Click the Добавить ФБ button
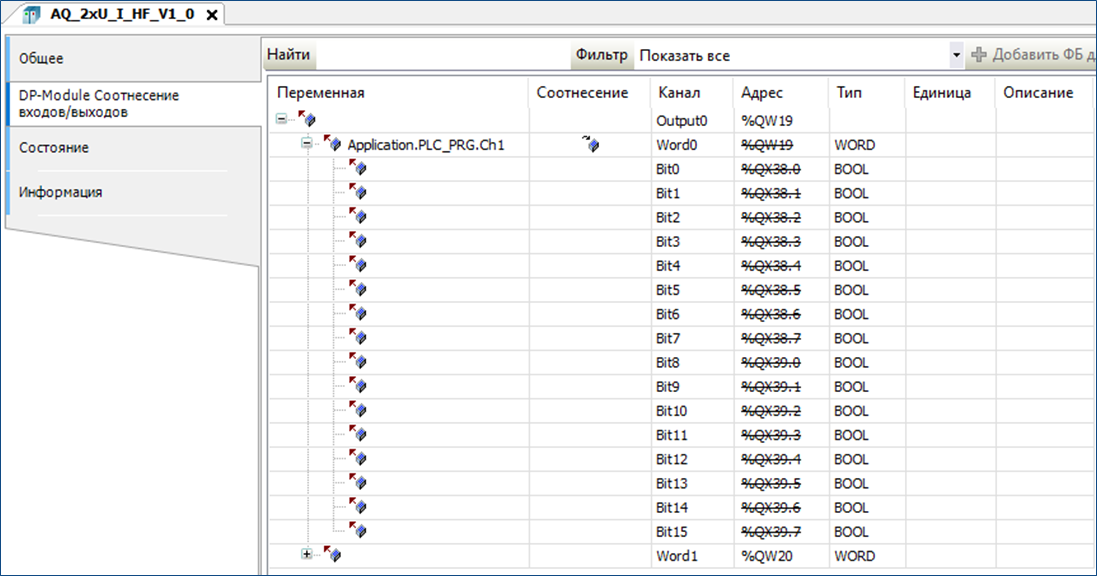Viewport: 1097px width, 576px height. [x=1030, y=55]
